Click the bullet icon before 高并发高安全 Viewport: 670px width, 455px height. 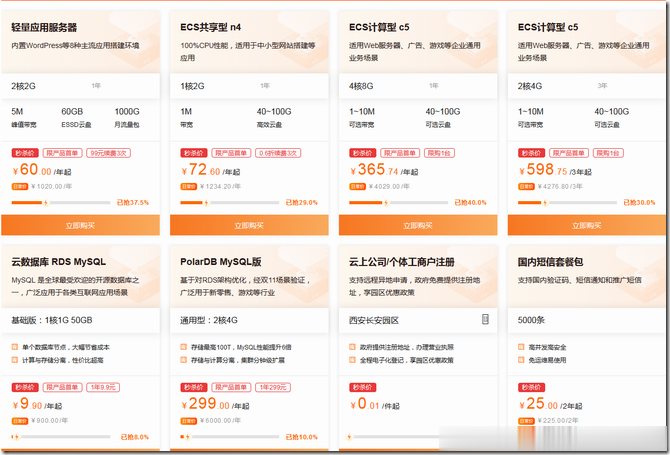521,347
